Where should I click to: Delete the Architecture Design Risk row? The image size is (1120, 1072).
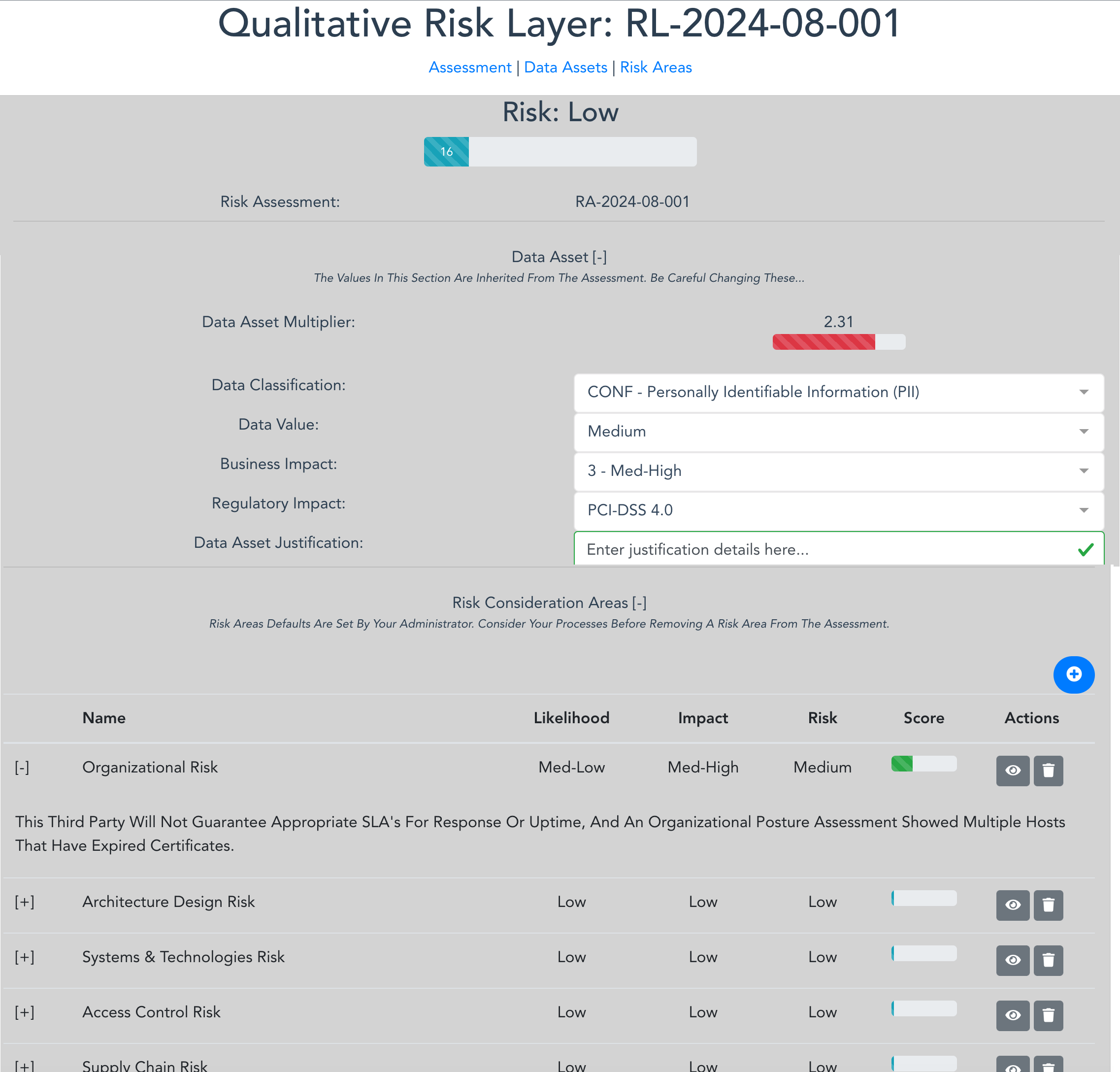click(1048, 904)
